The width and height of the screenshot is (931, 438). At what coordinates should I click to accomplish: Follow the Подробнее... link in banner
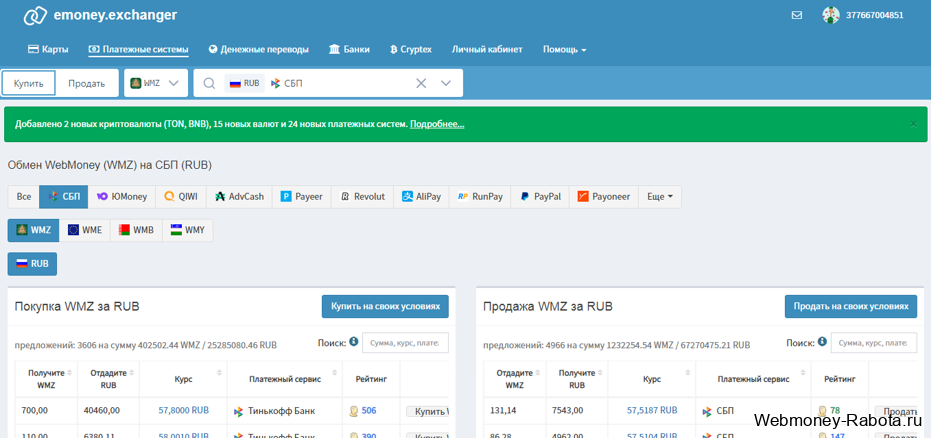point(437,124)
